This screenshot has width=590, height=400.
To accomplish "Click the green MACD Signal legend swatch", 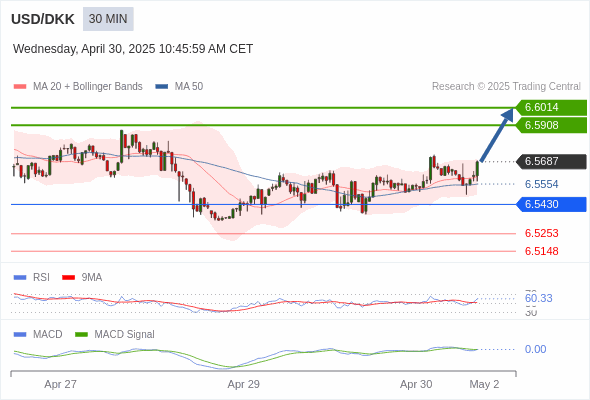I will point(81,335).
